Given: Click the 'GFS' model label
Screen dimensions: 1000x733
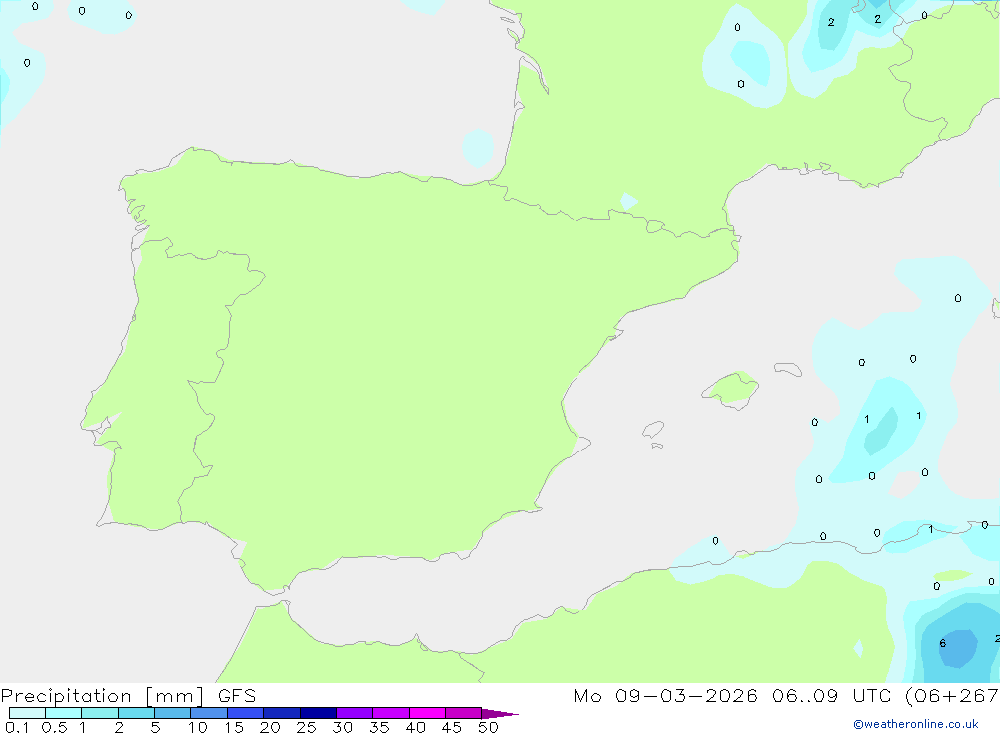Looking at the screenshot, I should pyautogui.click(x=237, y=696).
